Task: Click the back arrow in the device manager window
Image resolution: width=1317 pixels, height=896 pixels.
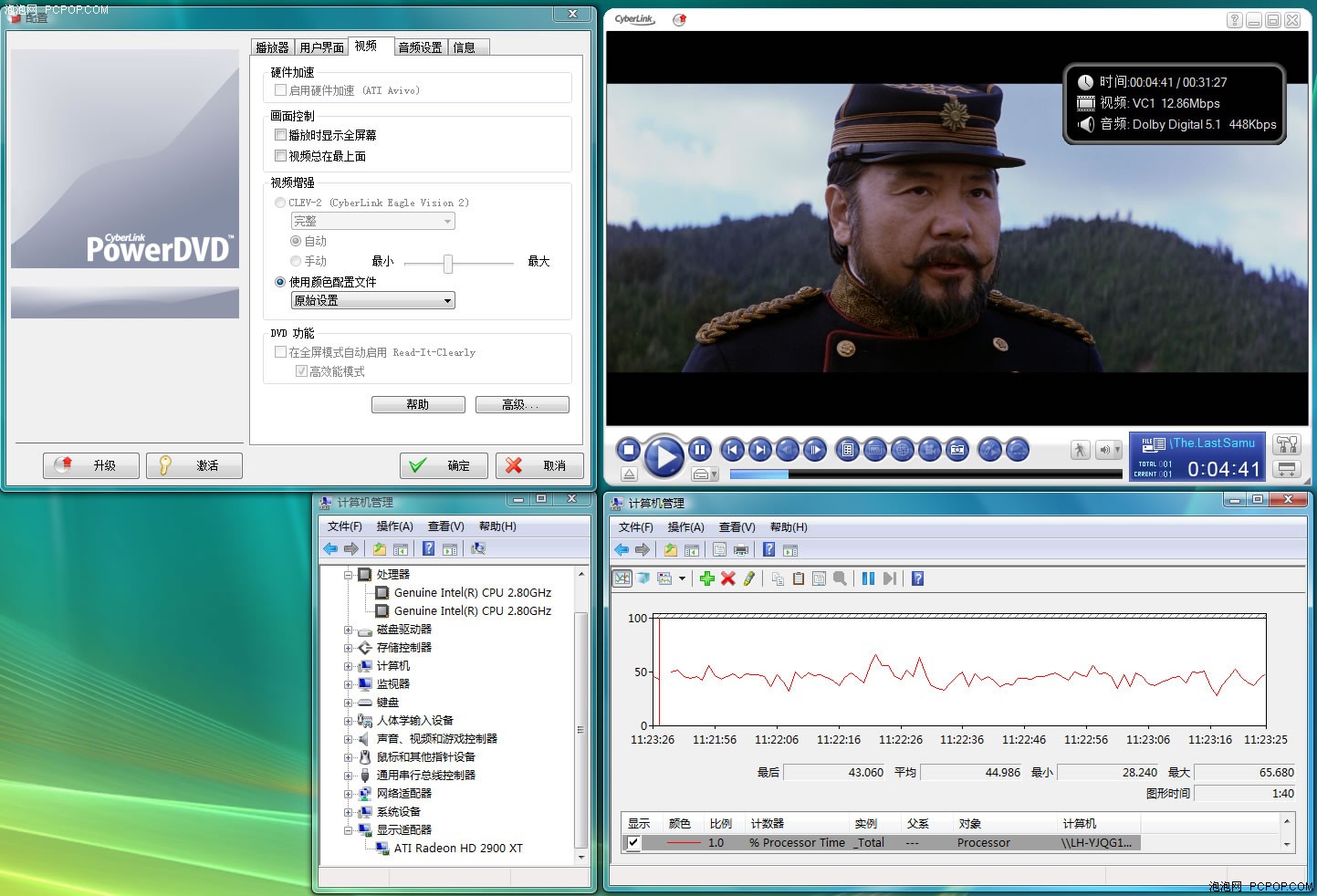Action: click(330, 548)
